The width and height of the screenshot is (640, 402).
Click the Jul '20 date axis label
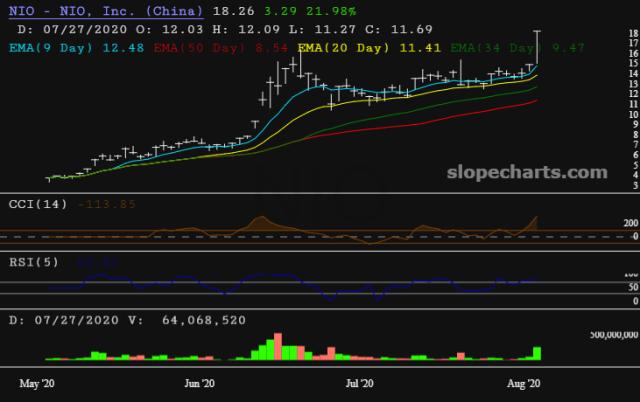tap(359, 383)
